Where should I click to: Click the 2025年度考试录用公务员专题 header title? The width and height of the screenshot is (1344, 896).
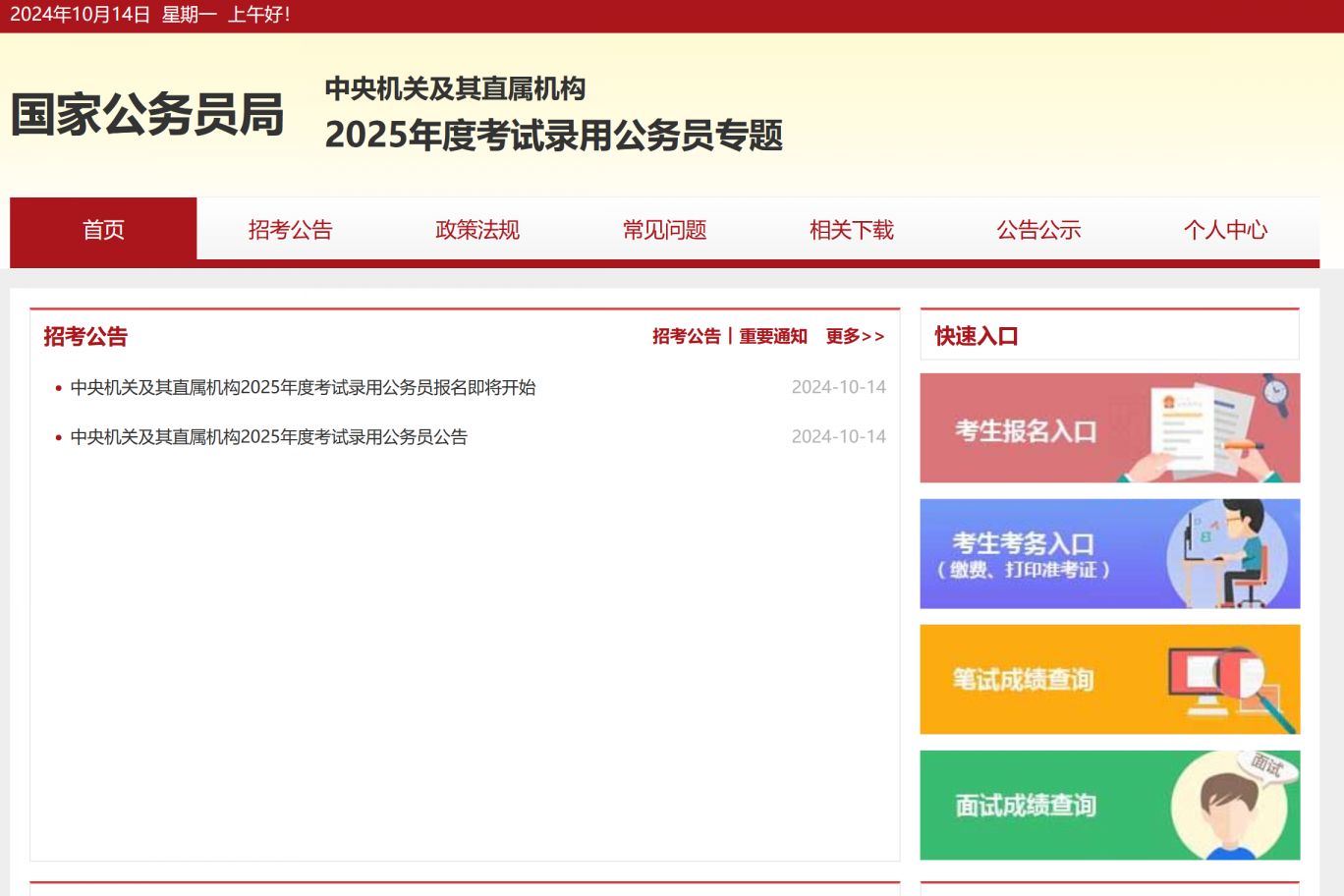pos(553,135)
